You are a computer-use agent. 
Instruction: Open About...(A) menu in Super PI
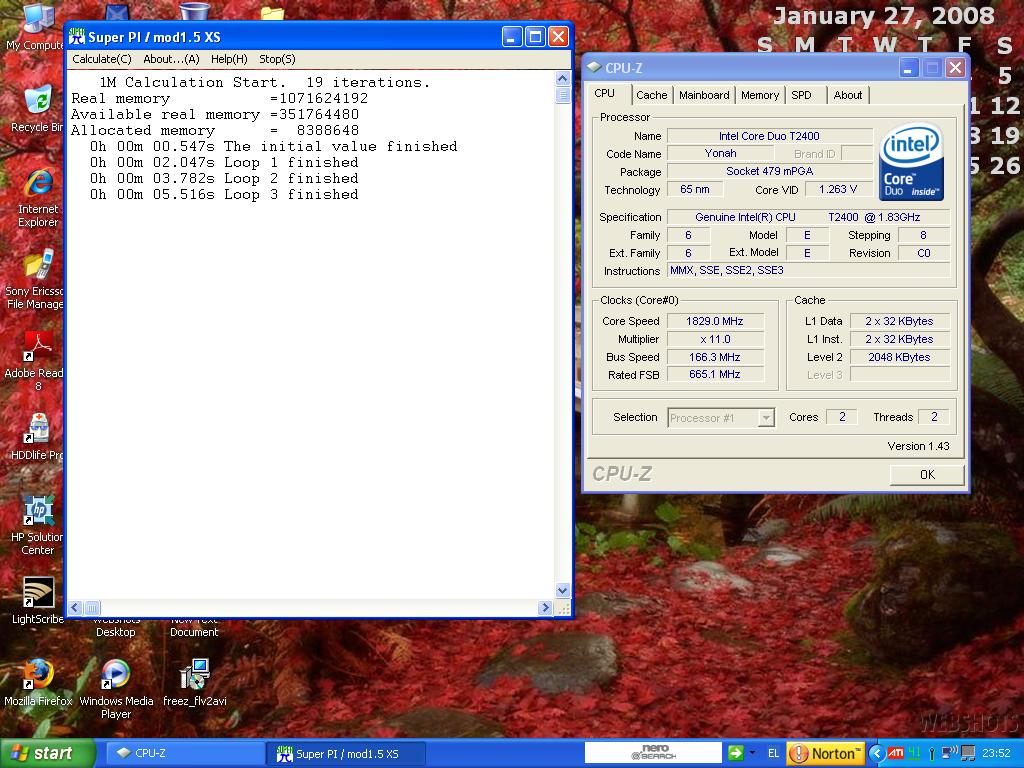click(171, 59)
